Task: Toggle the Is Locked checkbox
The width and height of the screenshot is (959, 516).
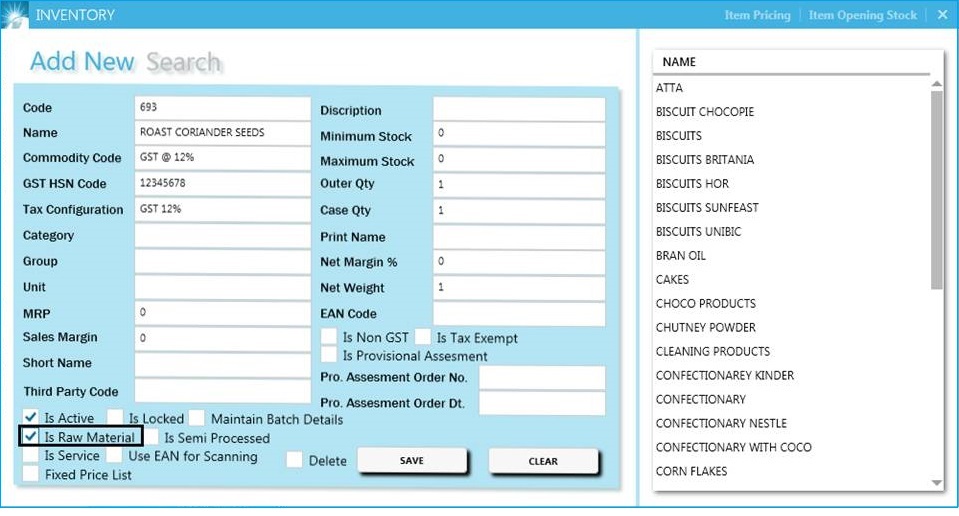Action: (115, 418)
